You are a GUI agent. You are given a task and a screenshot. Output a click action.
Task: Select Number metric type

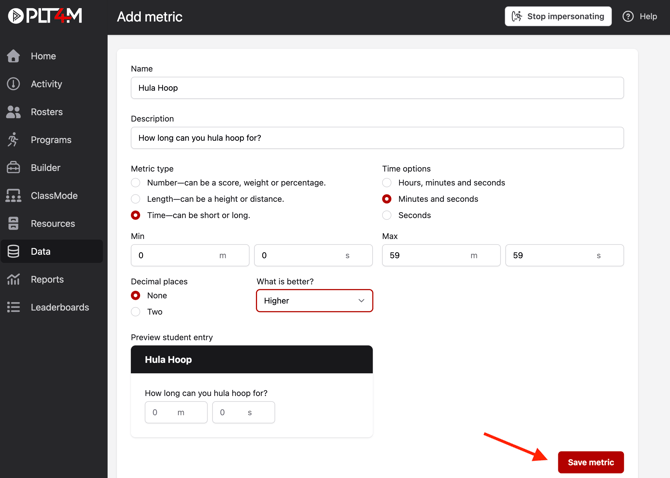point(135,183)
